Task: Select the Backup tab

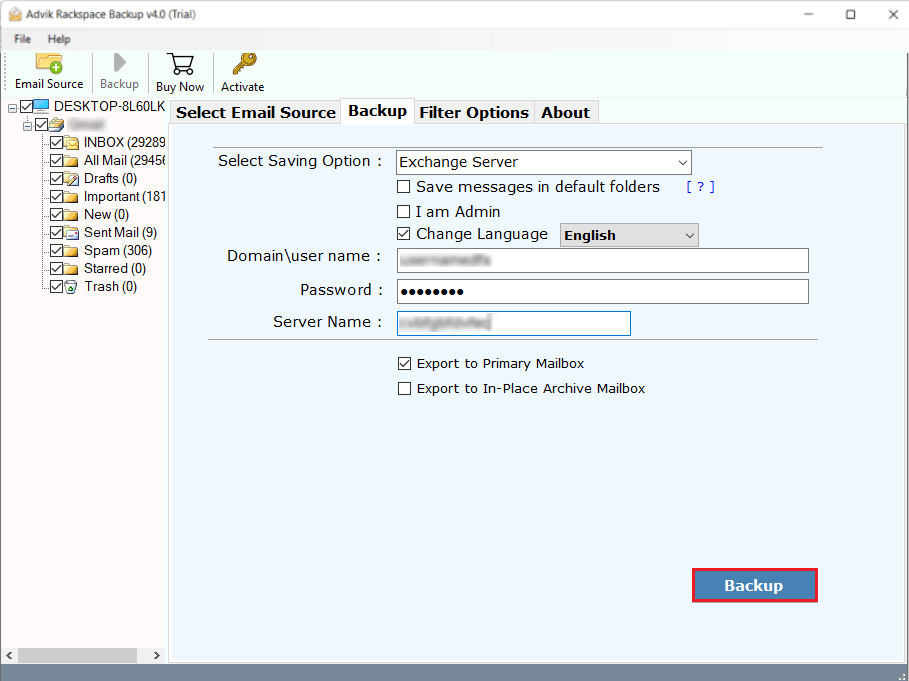Action: pyautogui.click(x=377, y=111)
